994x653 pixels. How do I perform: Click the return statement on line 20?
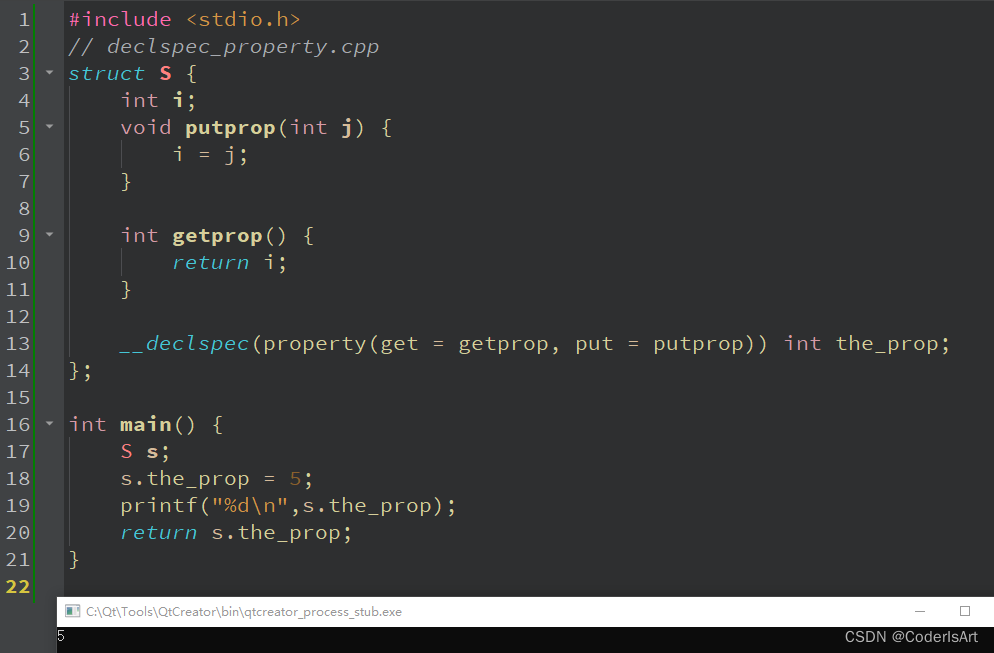click(x=158, y=532)
